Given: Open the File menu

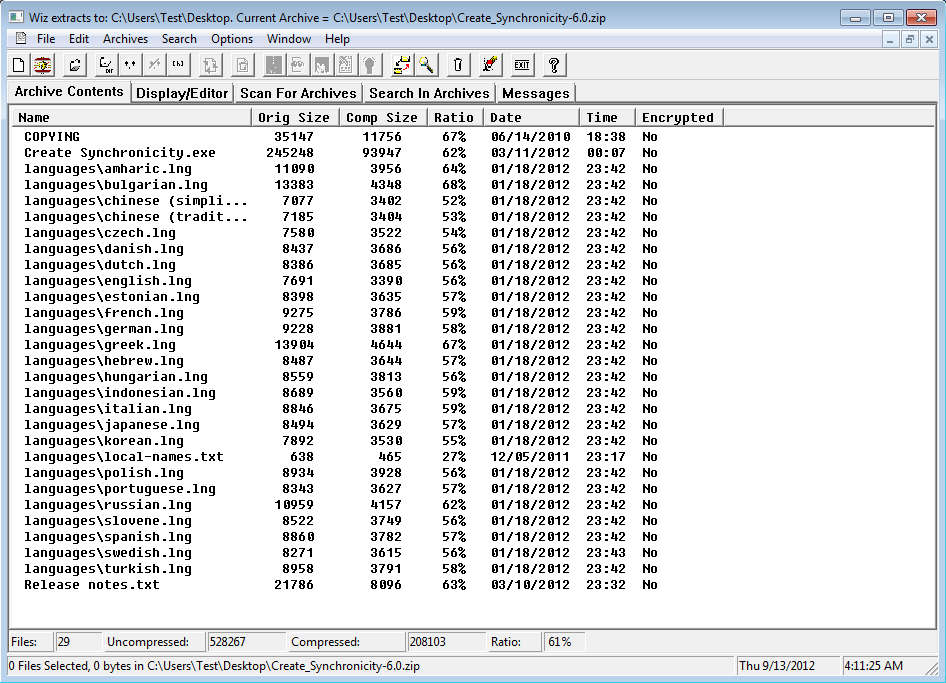Looking at the screenshot, I should coord(46,39).
